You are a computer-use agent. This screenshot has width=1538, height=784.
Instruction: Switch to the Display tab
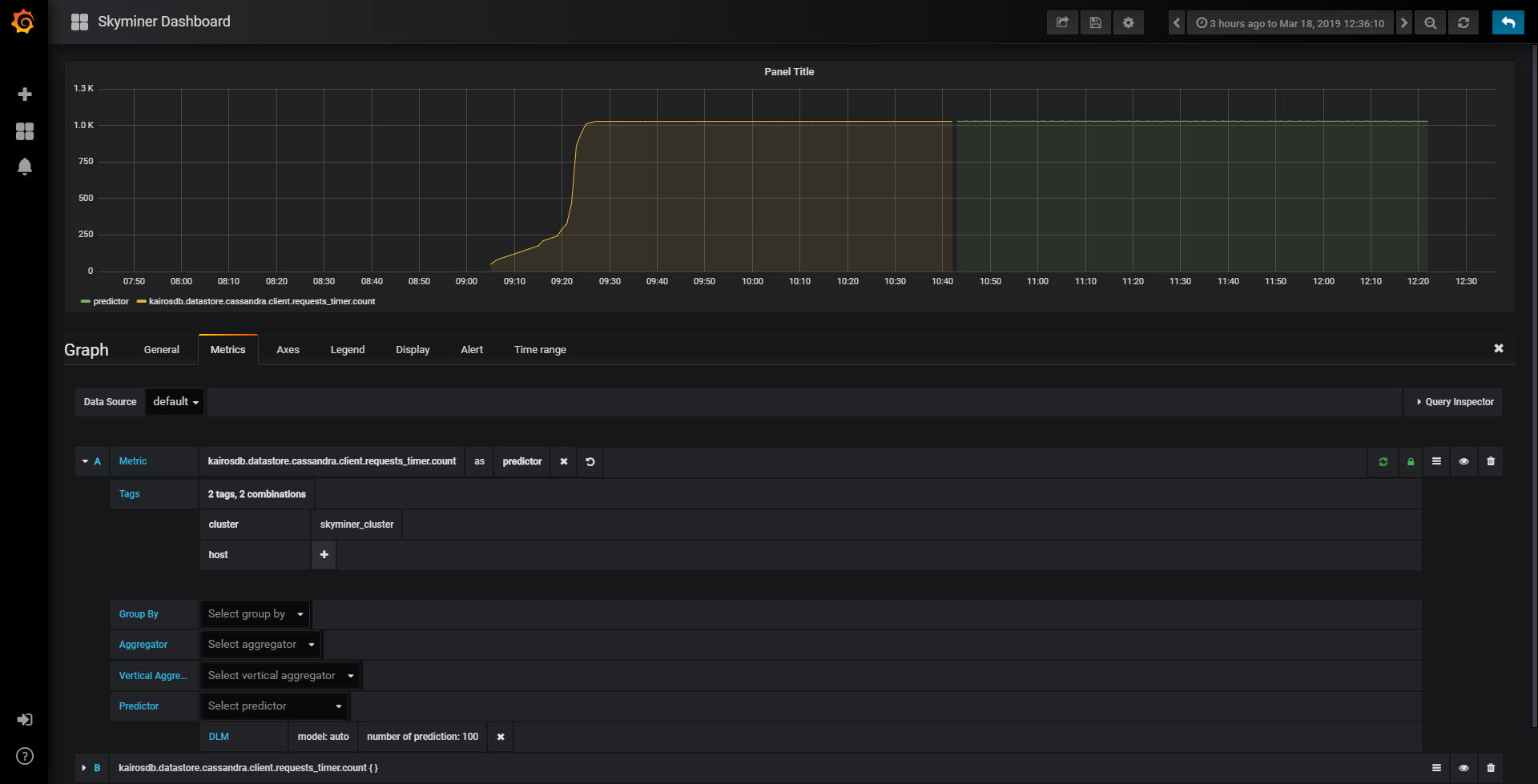coord(413,350)
